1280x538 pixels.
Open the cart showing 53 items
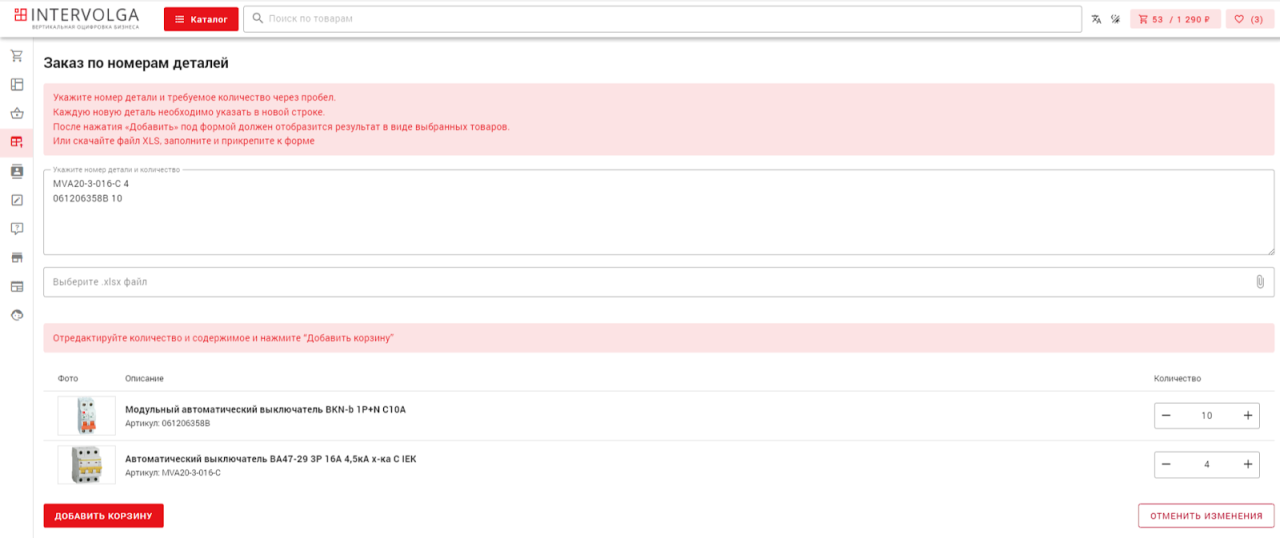click(1174, 19)
